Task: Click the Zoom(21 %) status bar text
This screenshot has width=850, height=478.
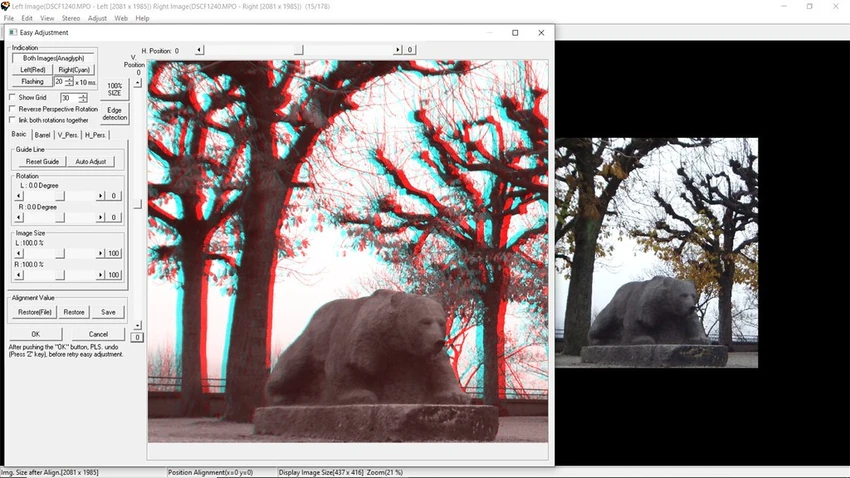Action: coord(384,473)
